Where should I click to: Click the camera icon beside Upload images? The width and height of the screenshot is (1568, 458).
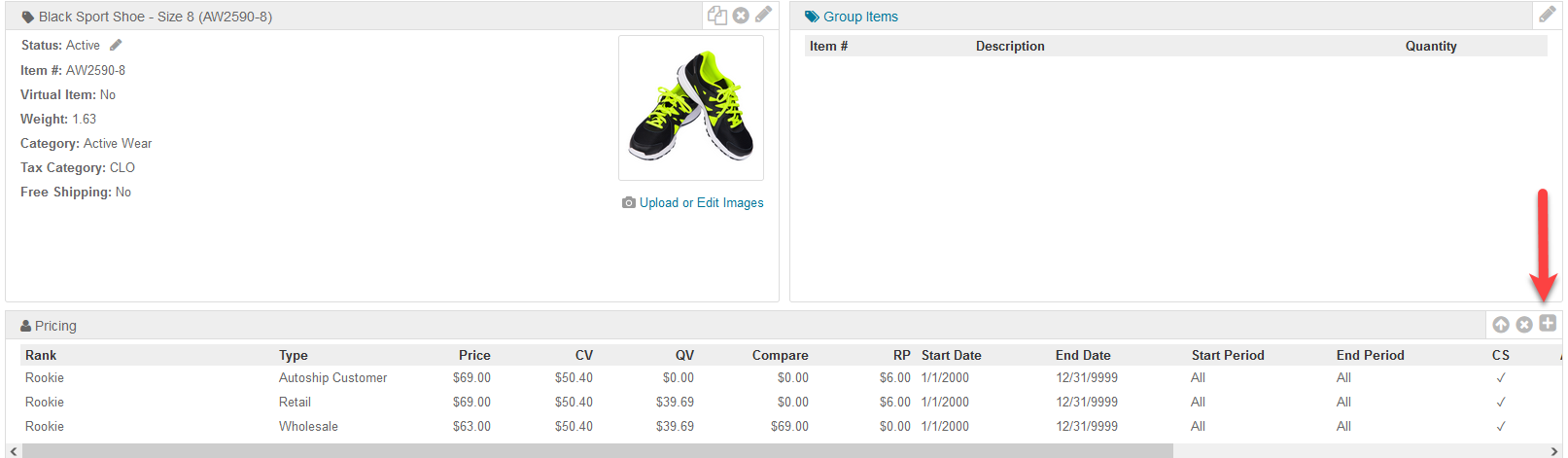(x=629, y=203)
